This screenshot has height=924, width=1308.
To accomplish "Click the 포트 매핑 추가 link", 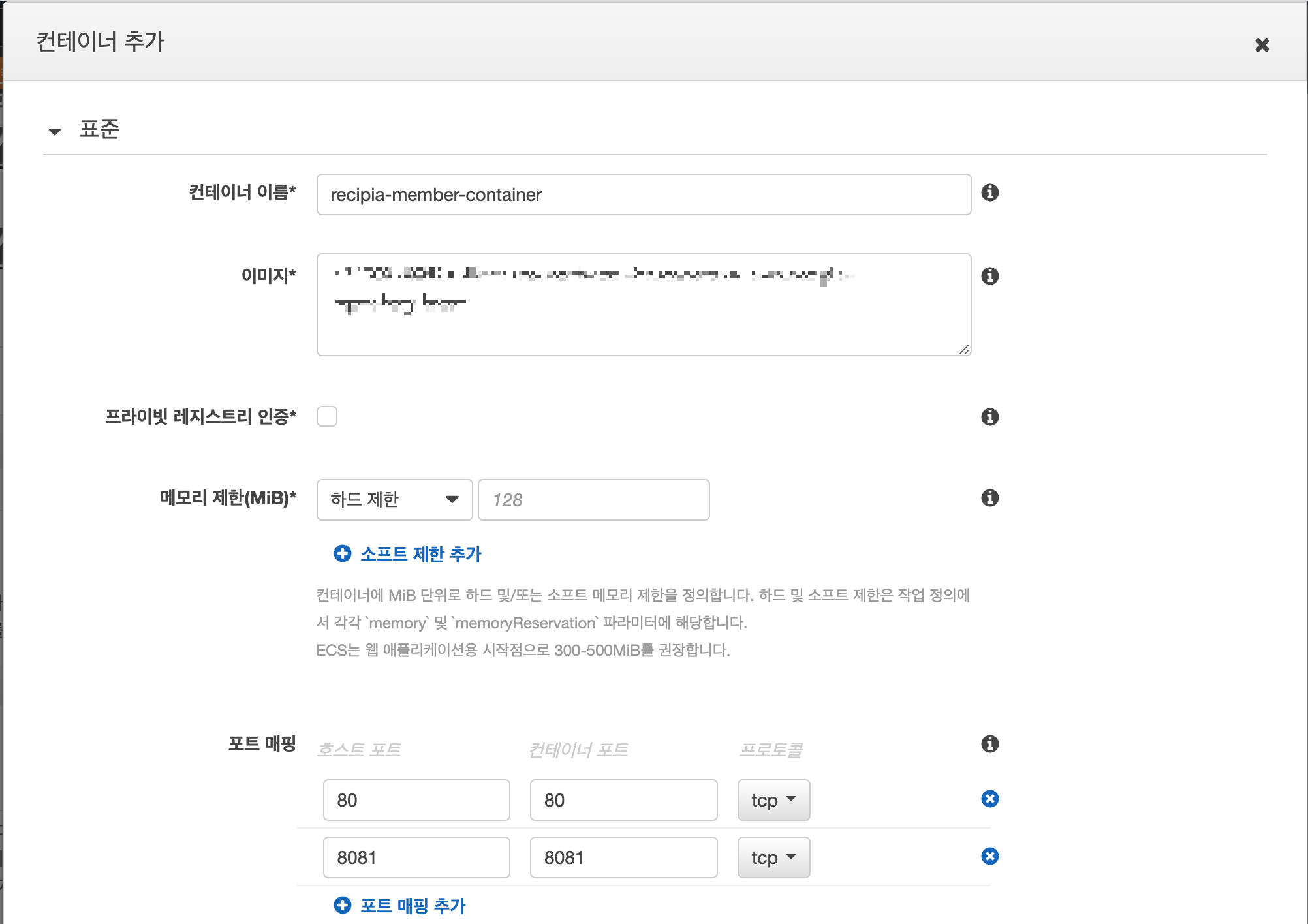I will click(413, 905).
